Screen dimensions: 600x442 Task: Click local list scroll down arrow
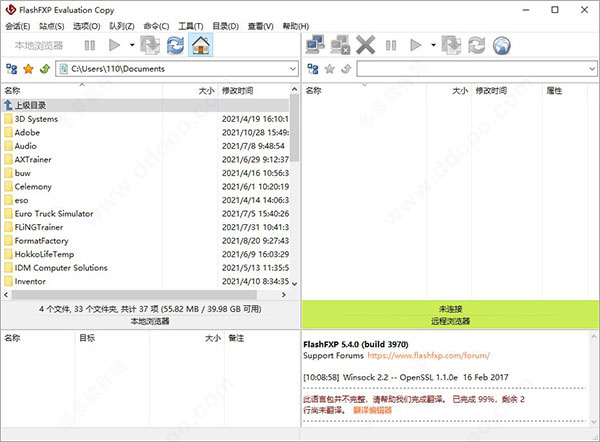pos(294,284)
